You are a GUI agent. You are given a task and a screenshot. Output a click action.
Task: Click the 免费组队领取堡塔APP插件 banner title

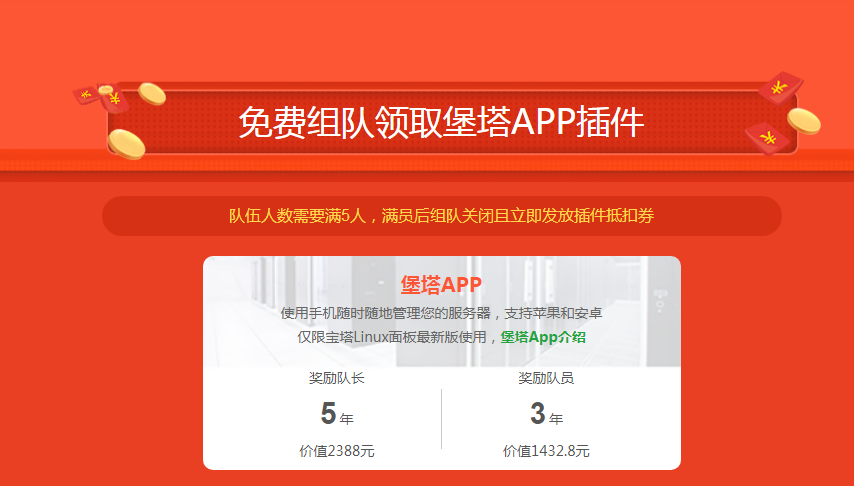(441, 122)
